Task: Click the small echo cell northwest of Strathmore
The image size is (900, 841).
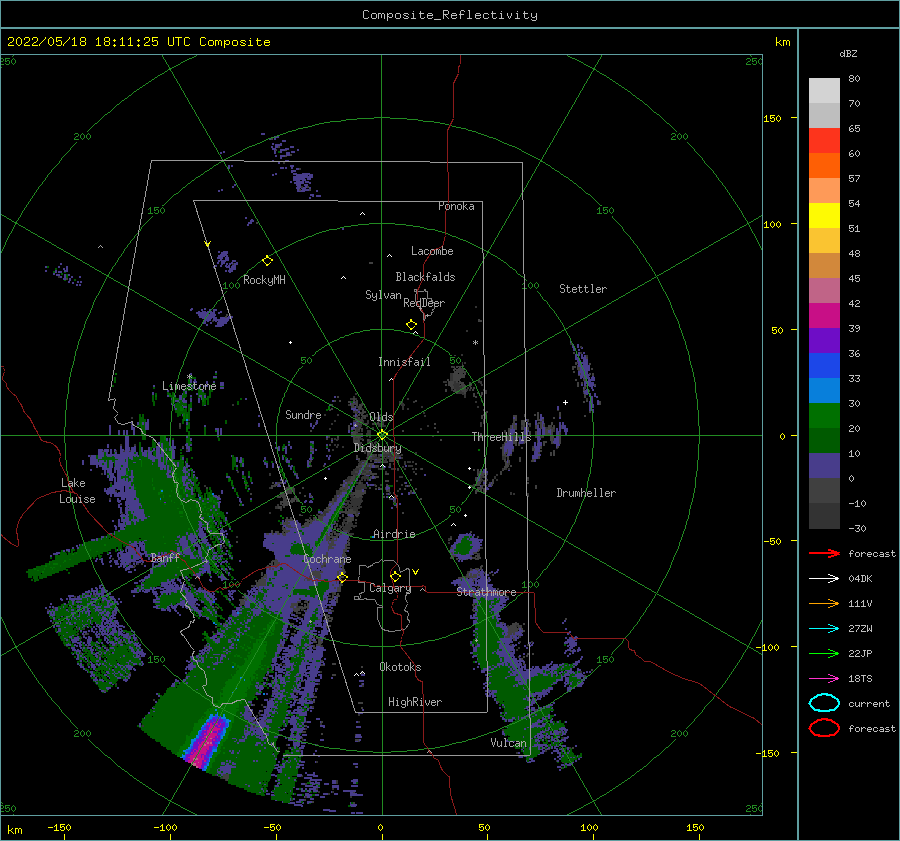Action: (x=464, y=546)
